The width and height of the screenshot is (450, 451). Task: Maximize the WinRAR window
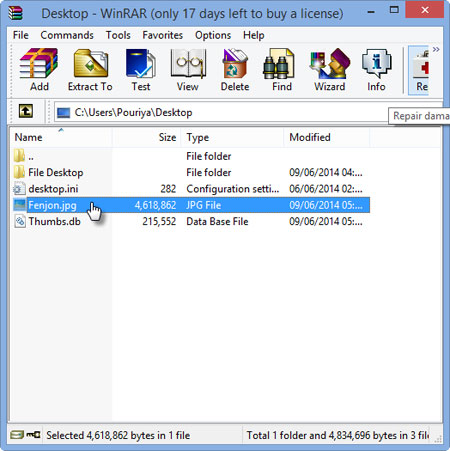pyautogui.click(x=394, y=10)
